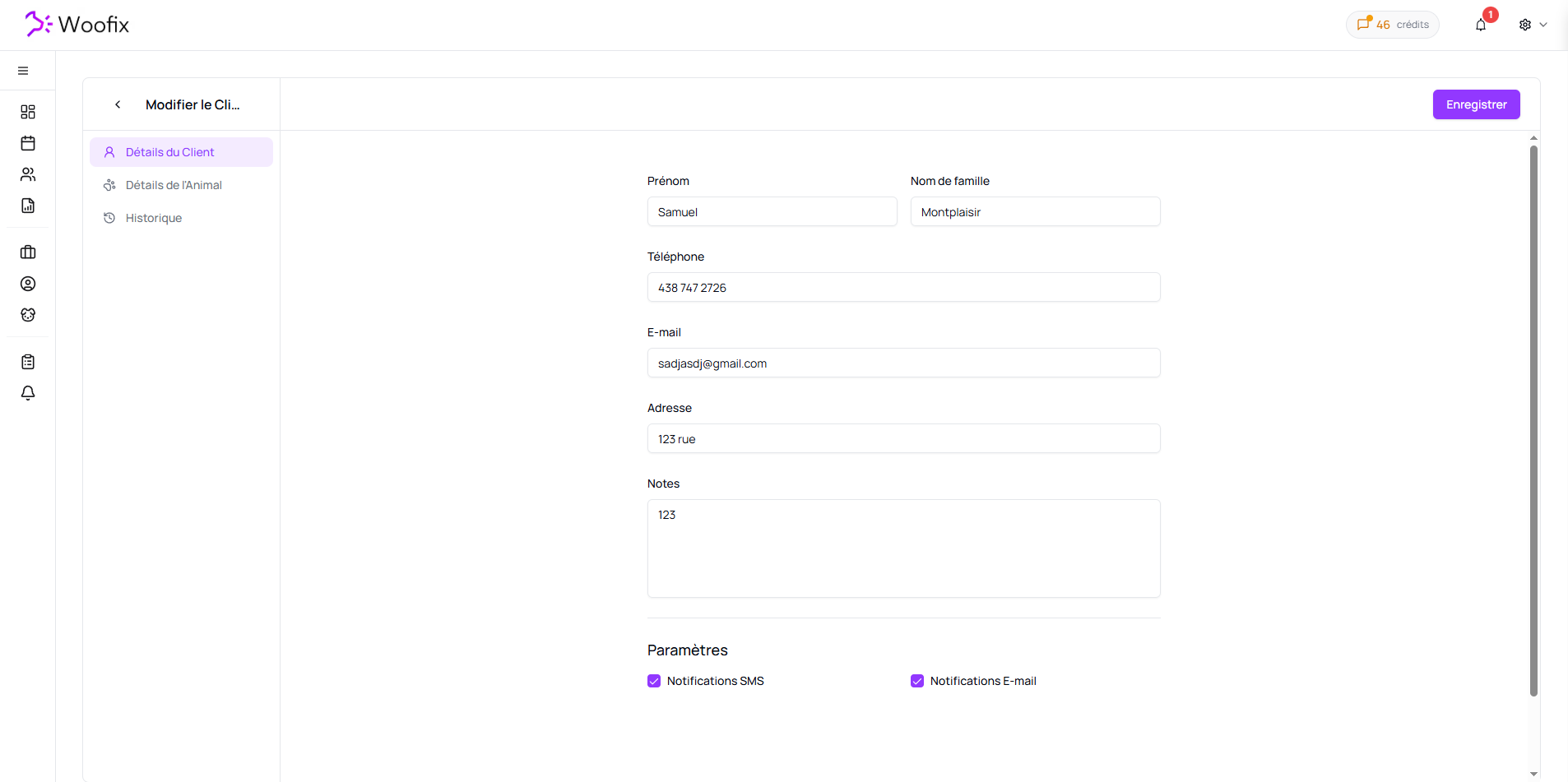Screen dimensions: 1568x782
Task: Open the clipboard list icon in sidebar
Action: [x=28, y=362]
